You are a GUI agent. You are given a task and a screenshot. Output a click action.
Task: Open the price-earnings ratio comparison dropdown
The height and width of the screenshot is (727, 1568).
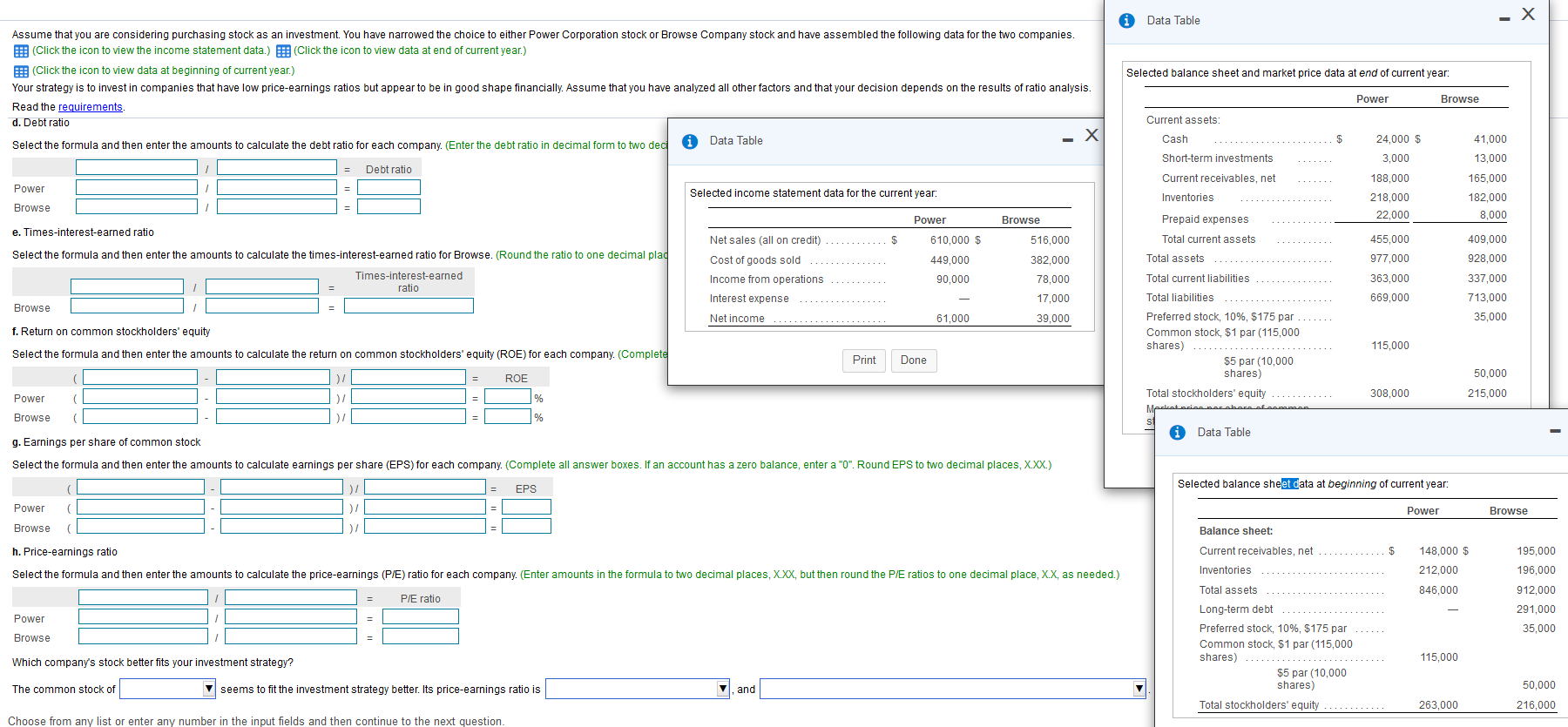click(638, 689)
